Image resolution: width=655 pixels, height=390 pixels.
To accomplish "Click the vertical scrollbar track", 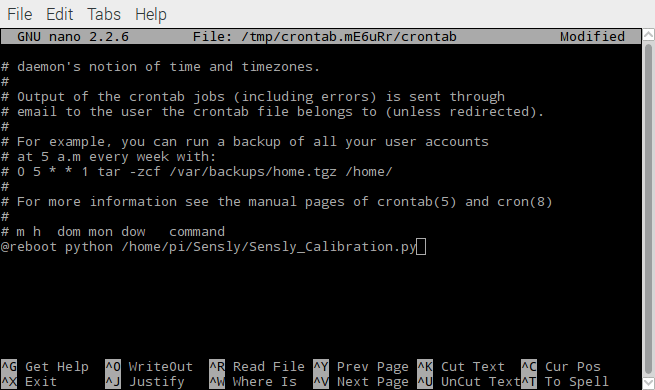I will 648,209.
